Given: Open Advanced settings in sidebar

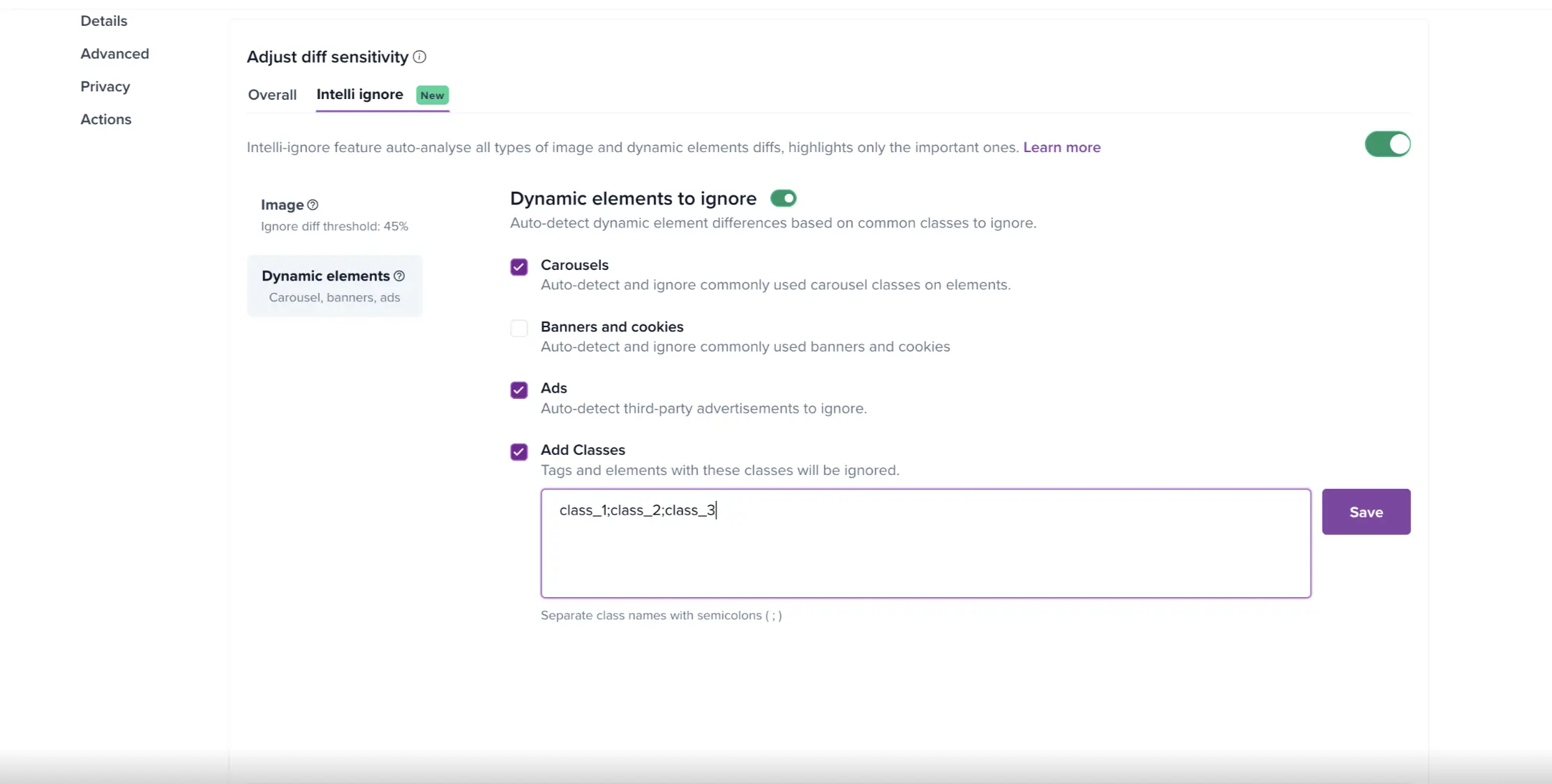Looking at the screenshot, I should click(114, 54).
